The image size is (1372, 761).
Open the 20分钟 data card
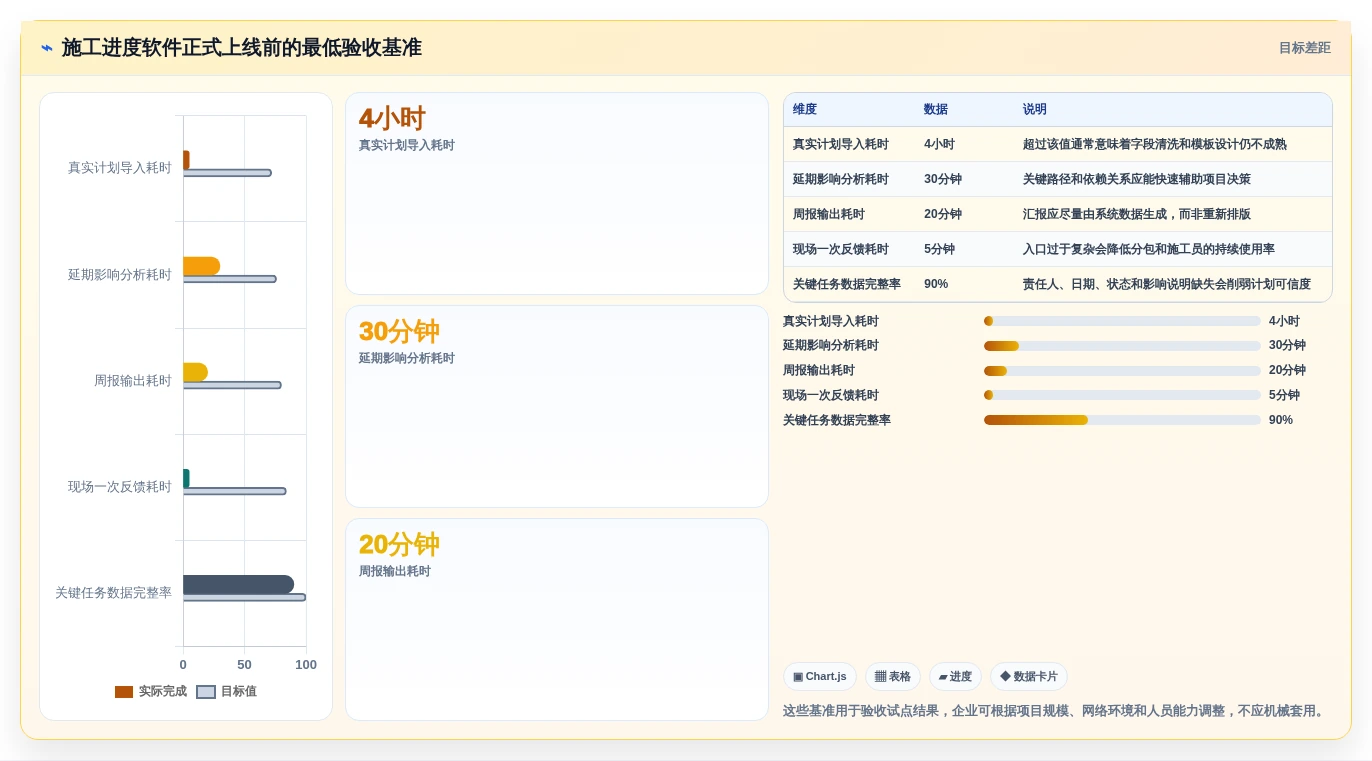coord(557,619)
